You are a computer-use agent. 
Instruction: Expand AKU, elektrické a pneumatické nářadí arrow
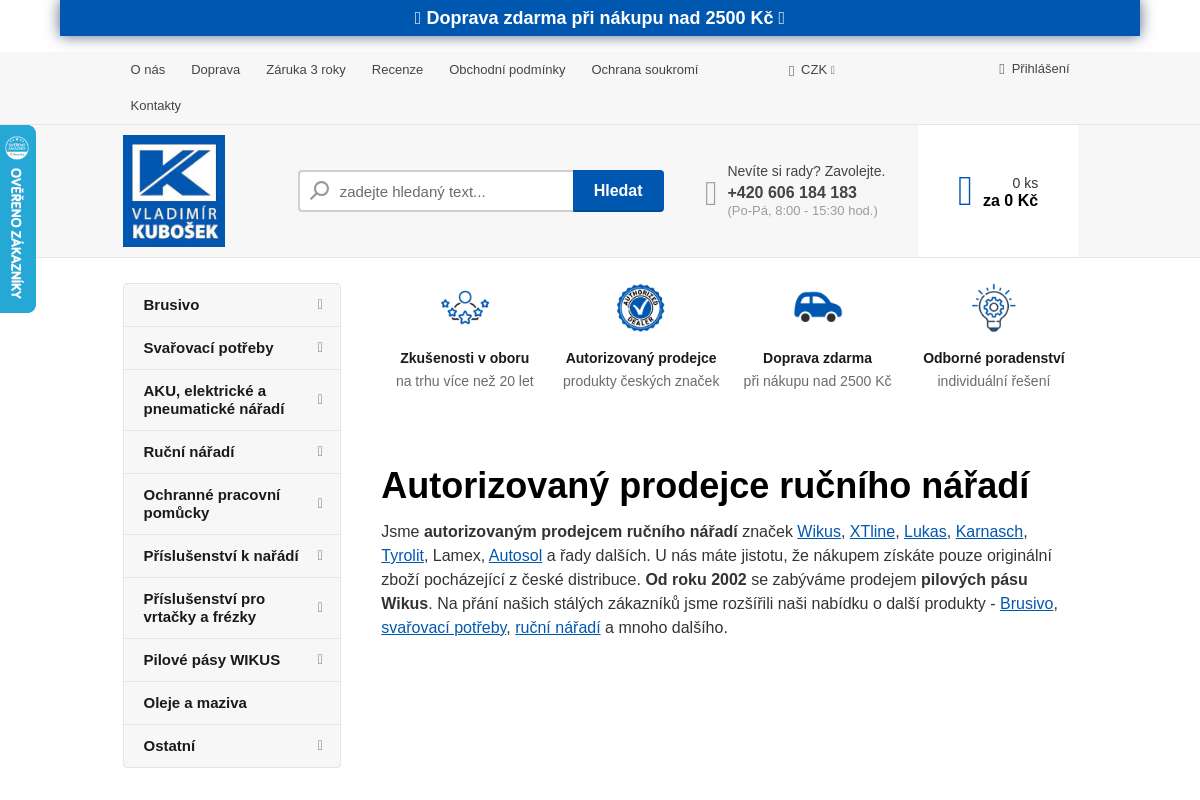[x=320, y=399]
